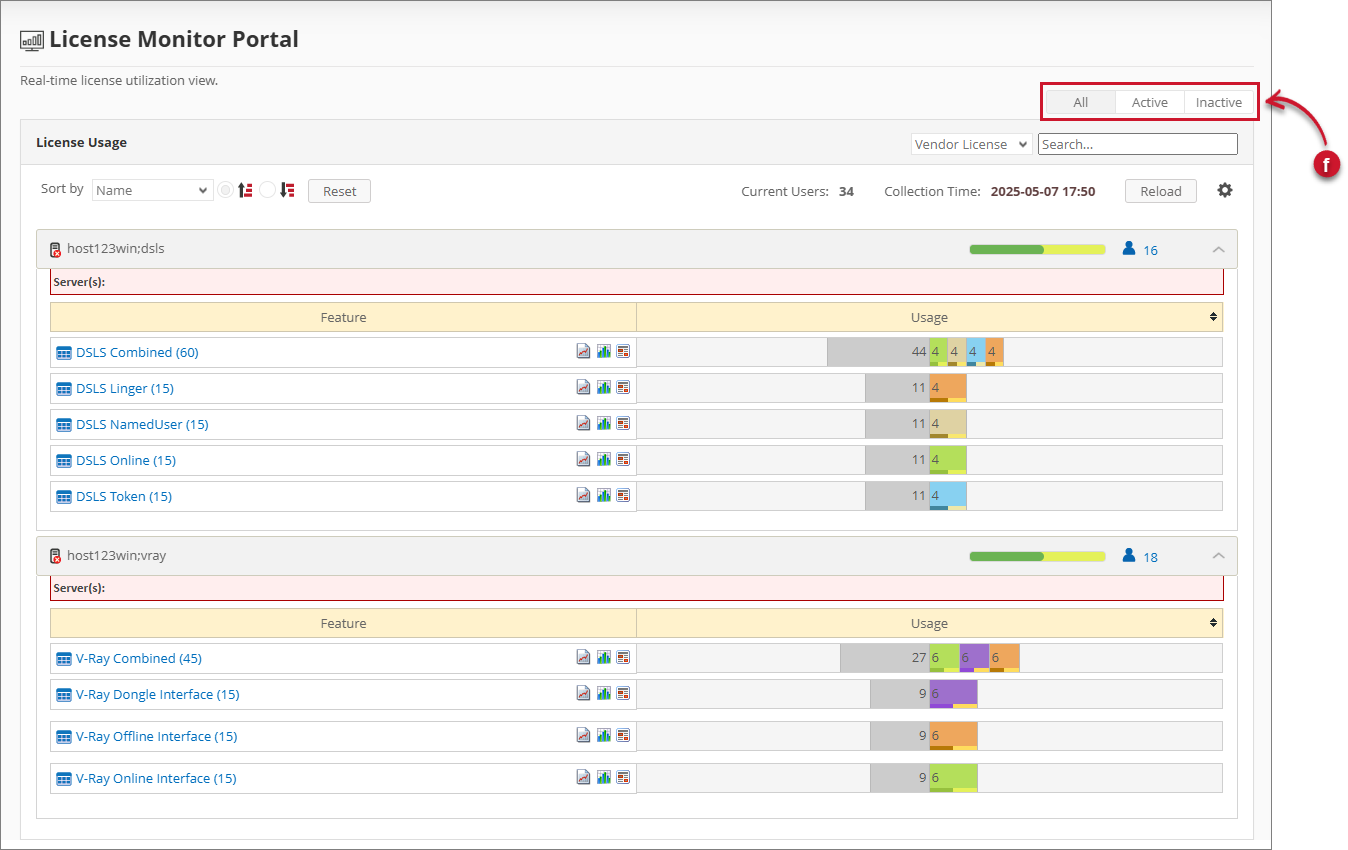Screen dimensions: 1348x850
Task: Open the settings gear next to Reload
Action: pos(1225,190)
